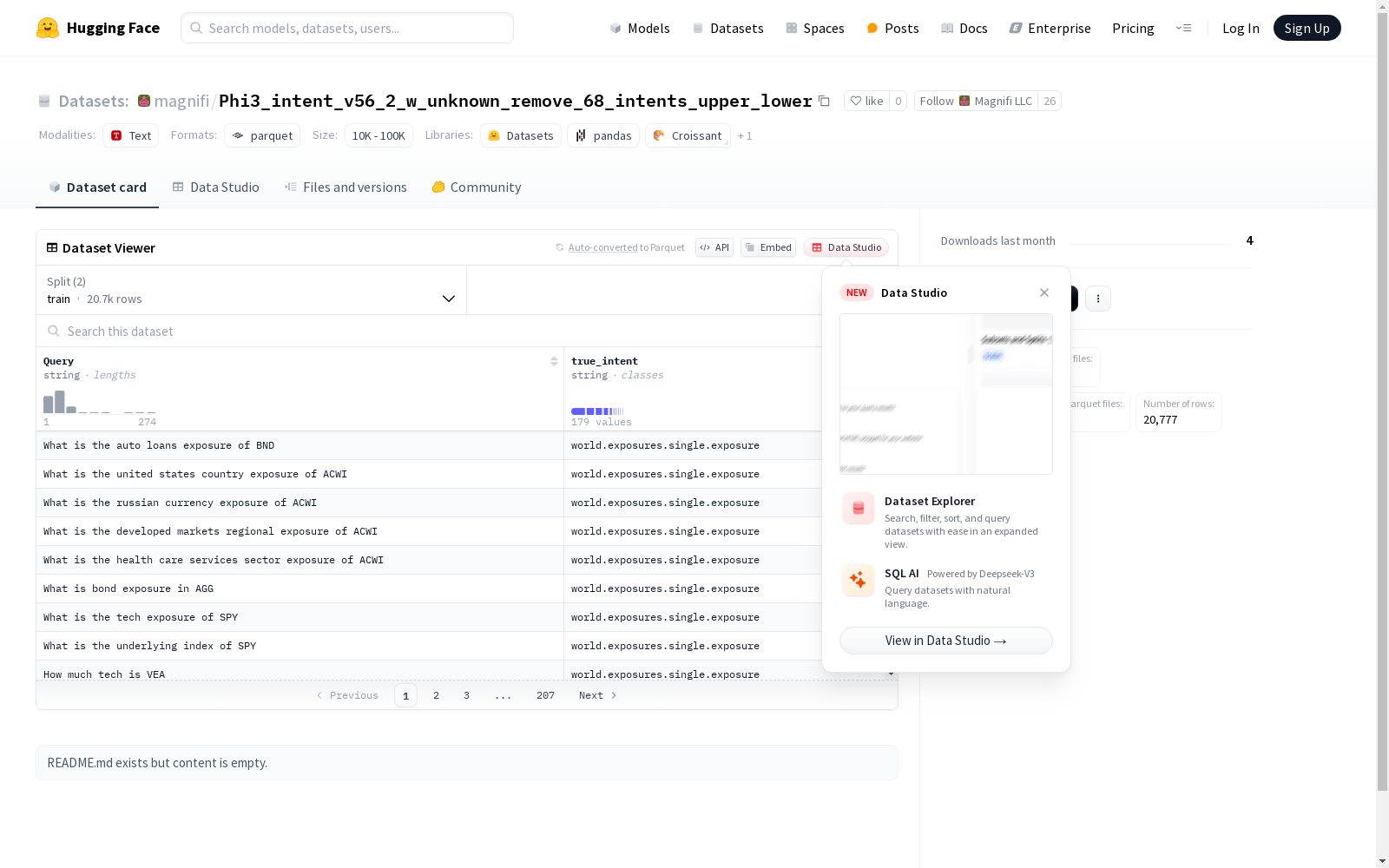
Task: Click the Data Studio button in viewer header
Action: [846, 247]
